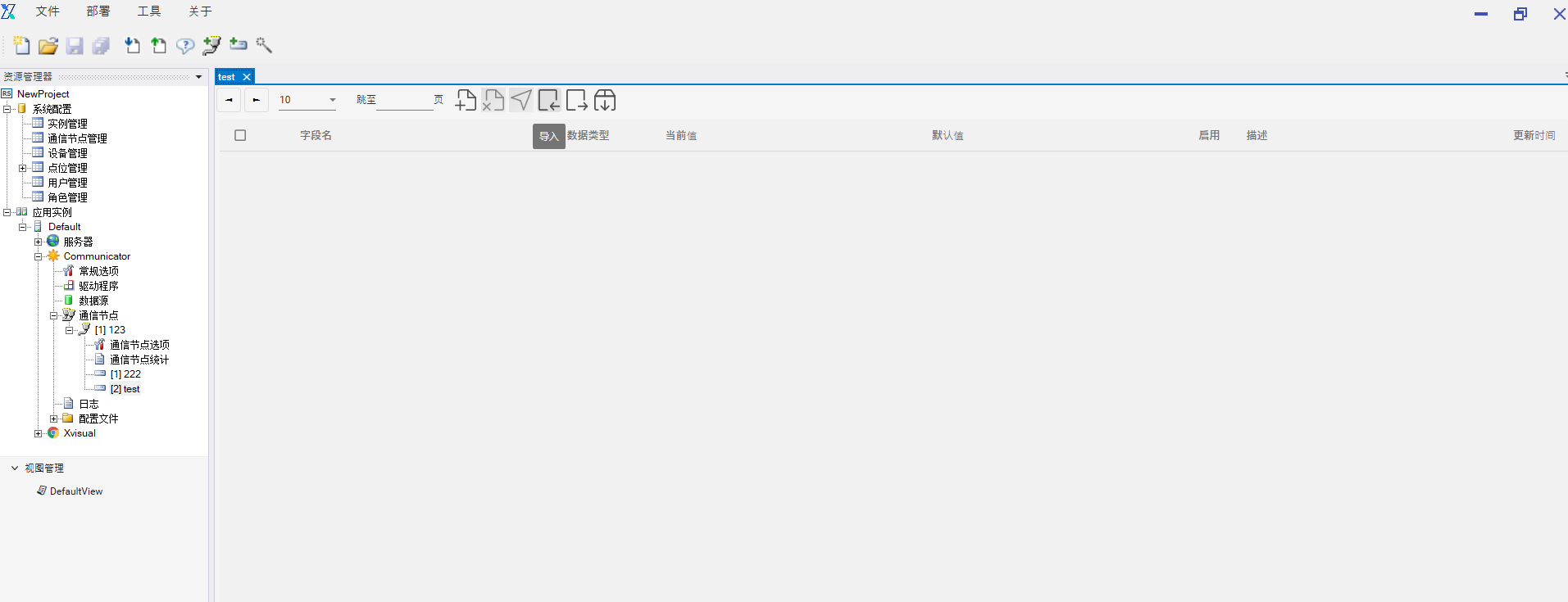Click the paper plane send icon

(x=521, y=100)
